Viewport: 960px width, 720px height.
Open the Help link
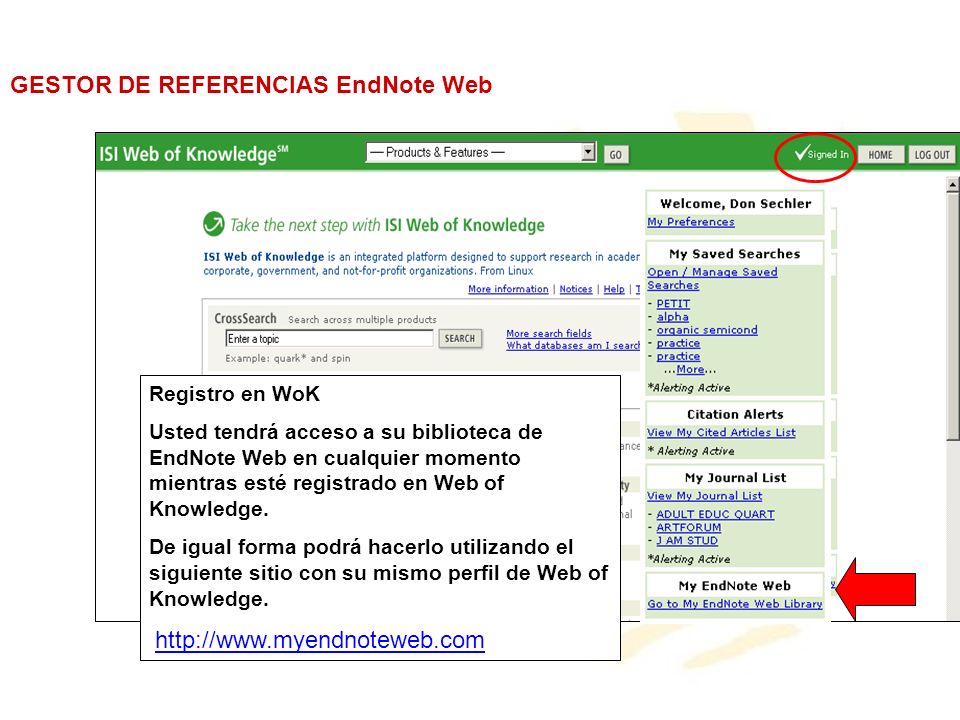pyautogui.click(x=614, y=289)
